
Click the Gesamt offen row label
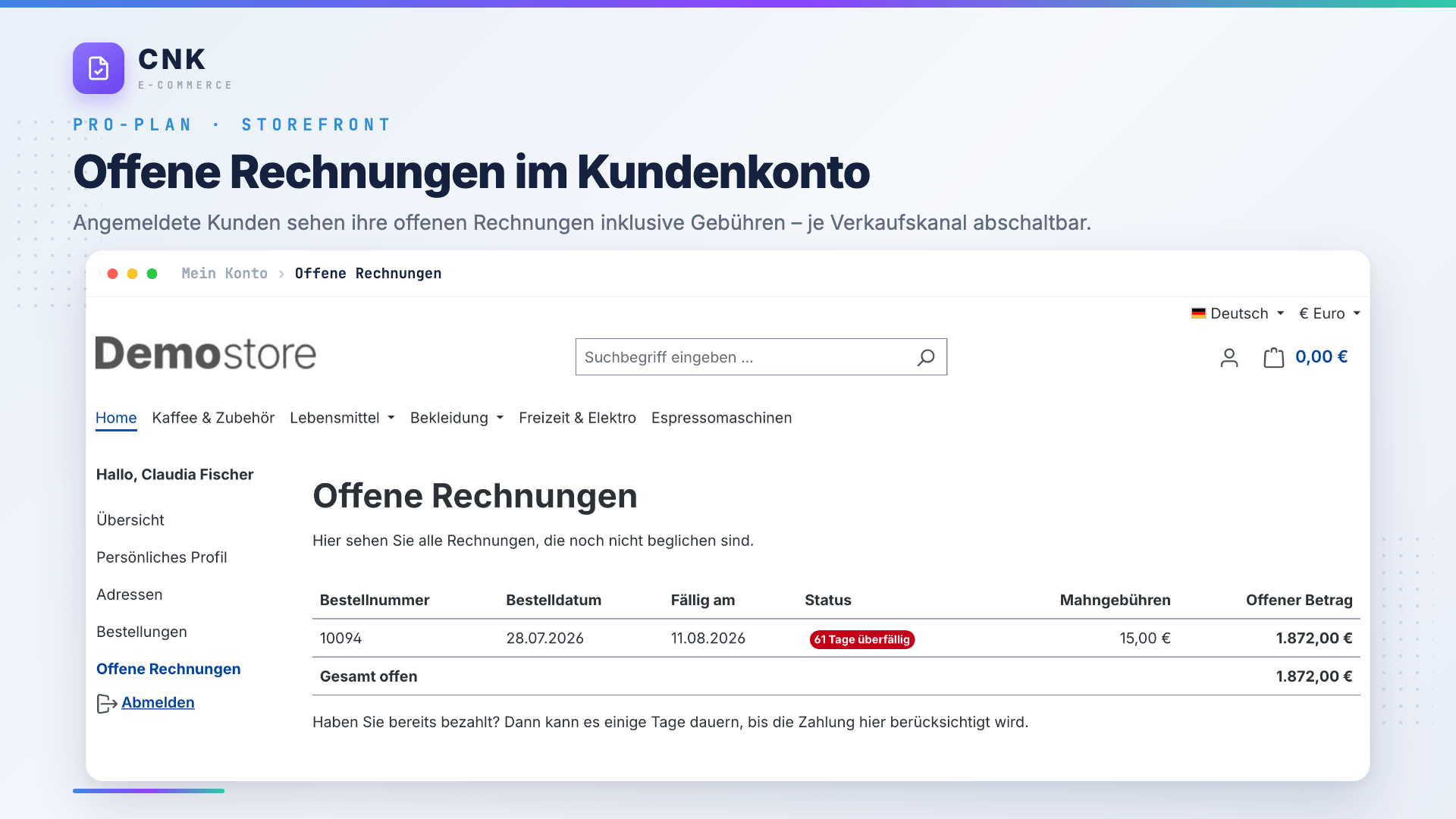pyautogui.click(x=369, y=676)
